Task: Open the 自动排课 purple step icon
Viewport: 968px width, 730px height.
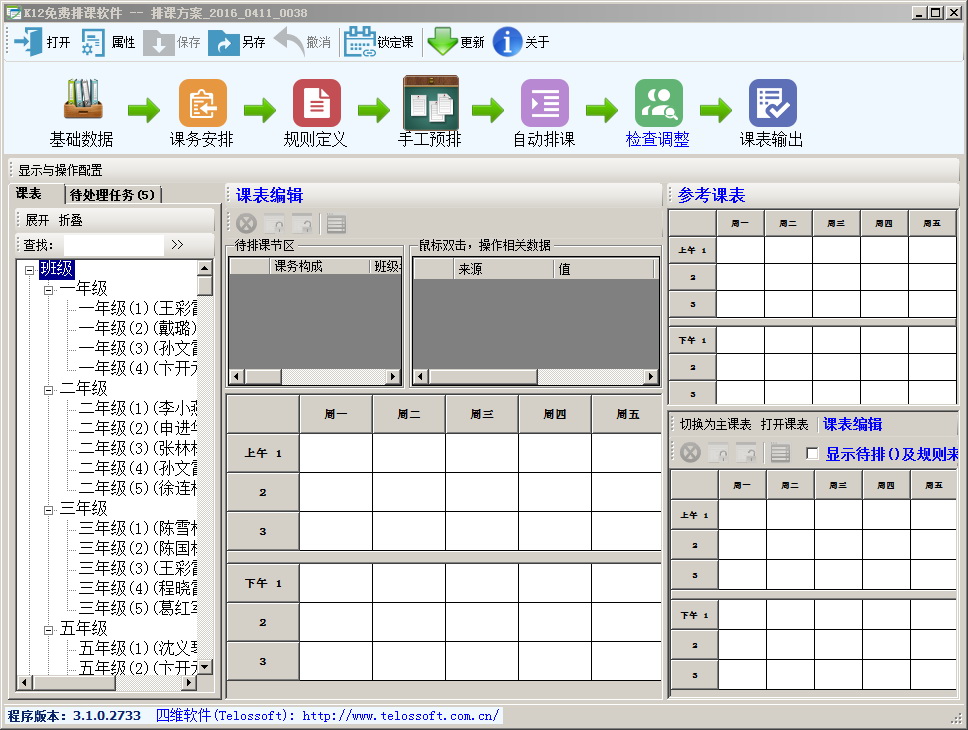Action: coord(544,103)
